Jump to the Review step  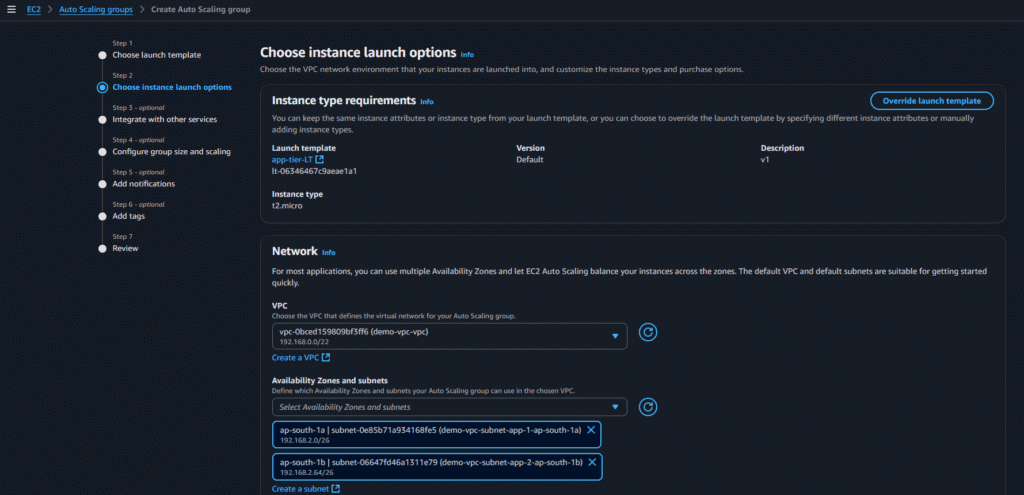pos(125,248)
